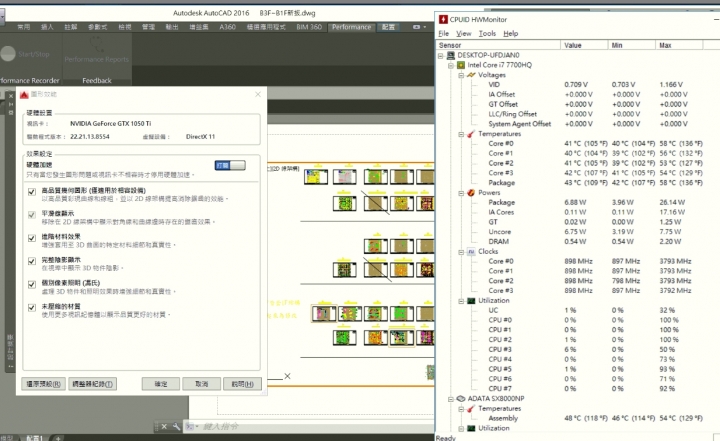The width and height of the screenshot is (720, 441).
Task: Click the AutoCAD logo icon on graphics dialog
Action: coord(24,95)
